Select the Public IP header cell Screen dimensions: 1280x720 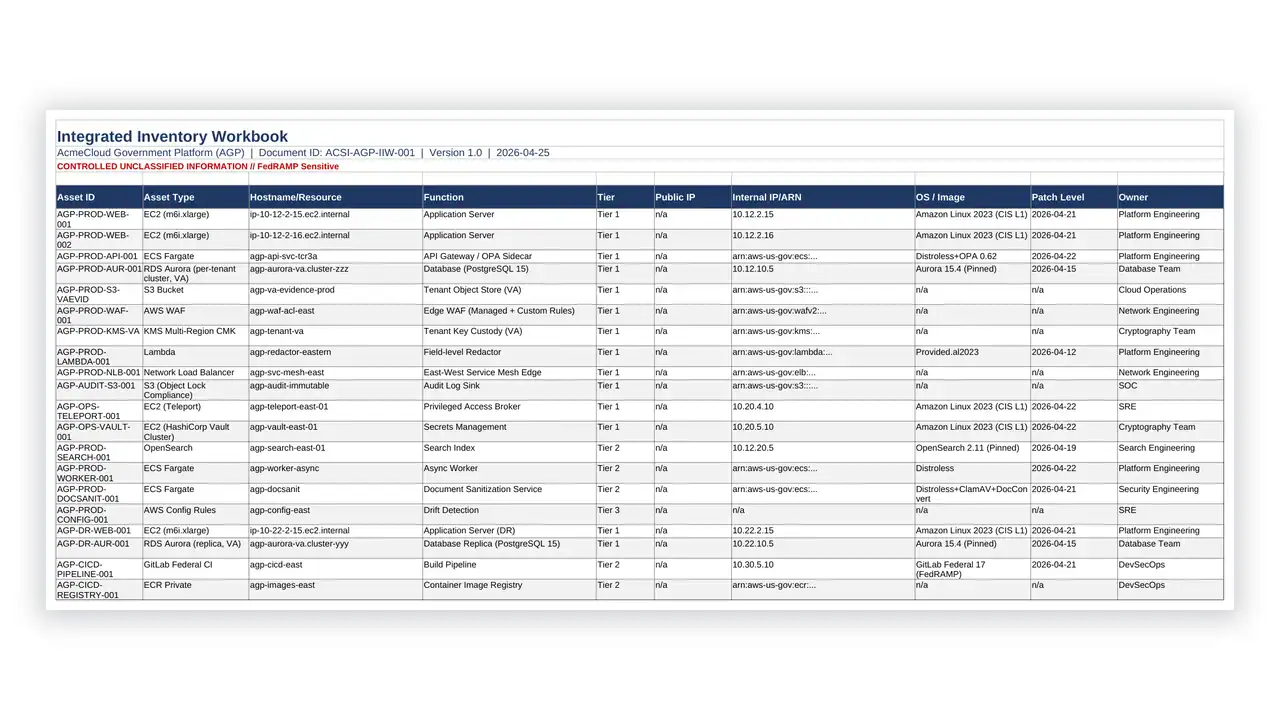pyautogui.click(x=693, y=197)
